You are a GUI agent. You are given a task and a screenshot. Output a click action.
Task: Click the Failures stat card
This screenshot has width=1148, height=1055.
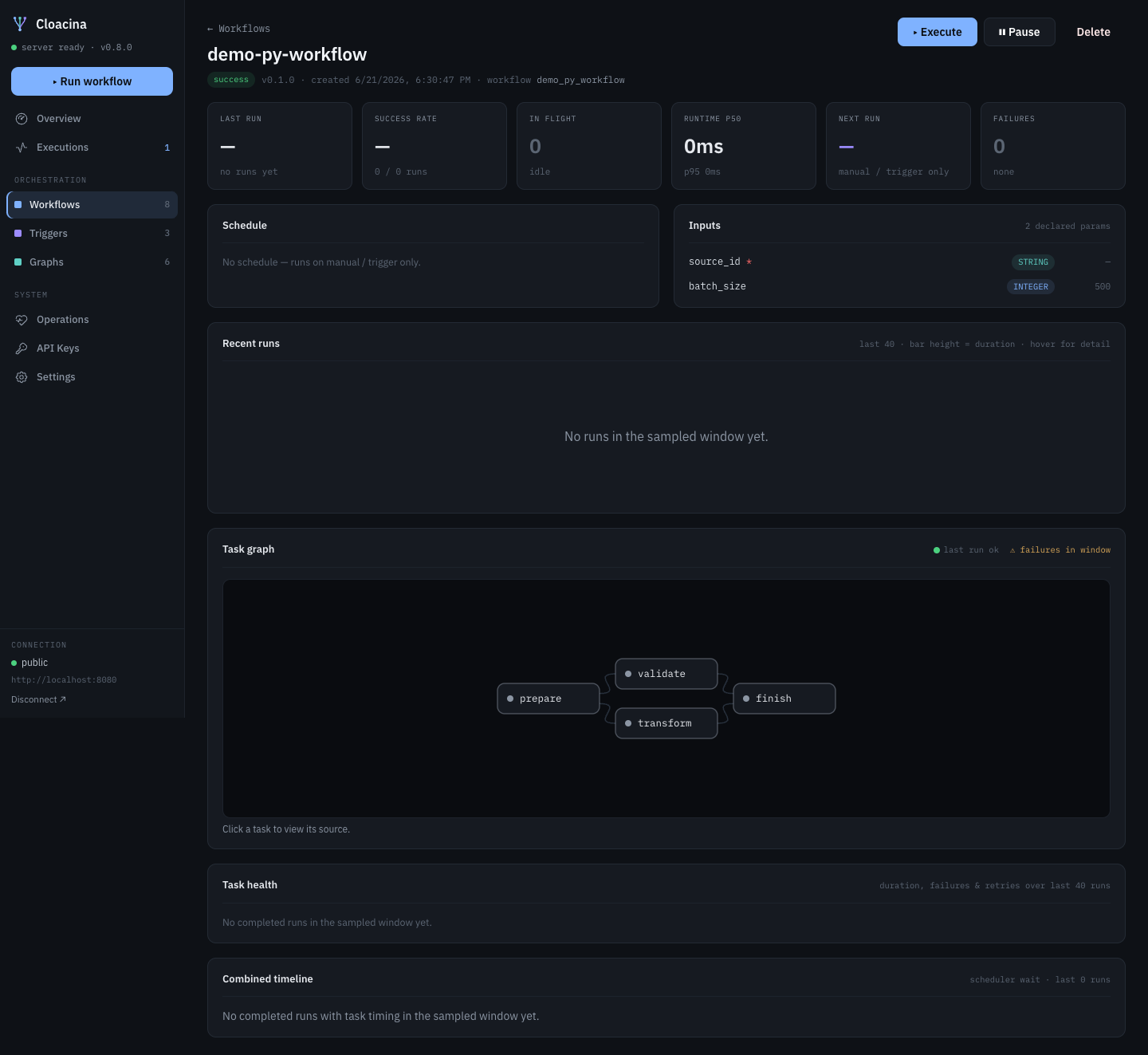point(1053,146)
